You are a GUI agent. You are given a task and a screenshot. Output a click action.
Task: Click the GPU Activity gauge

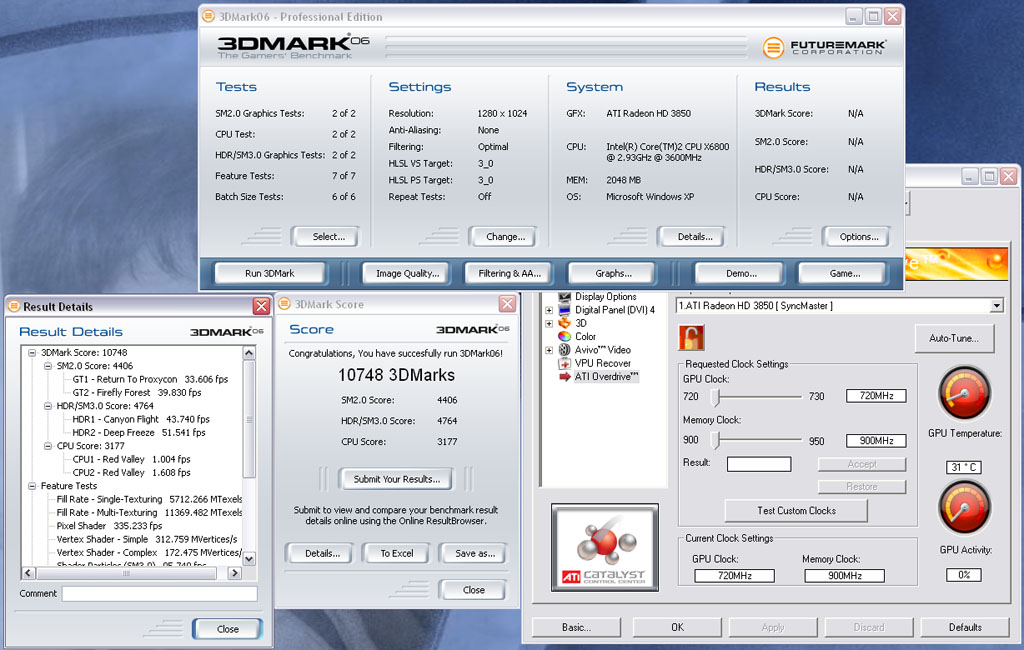coord(965,508)
